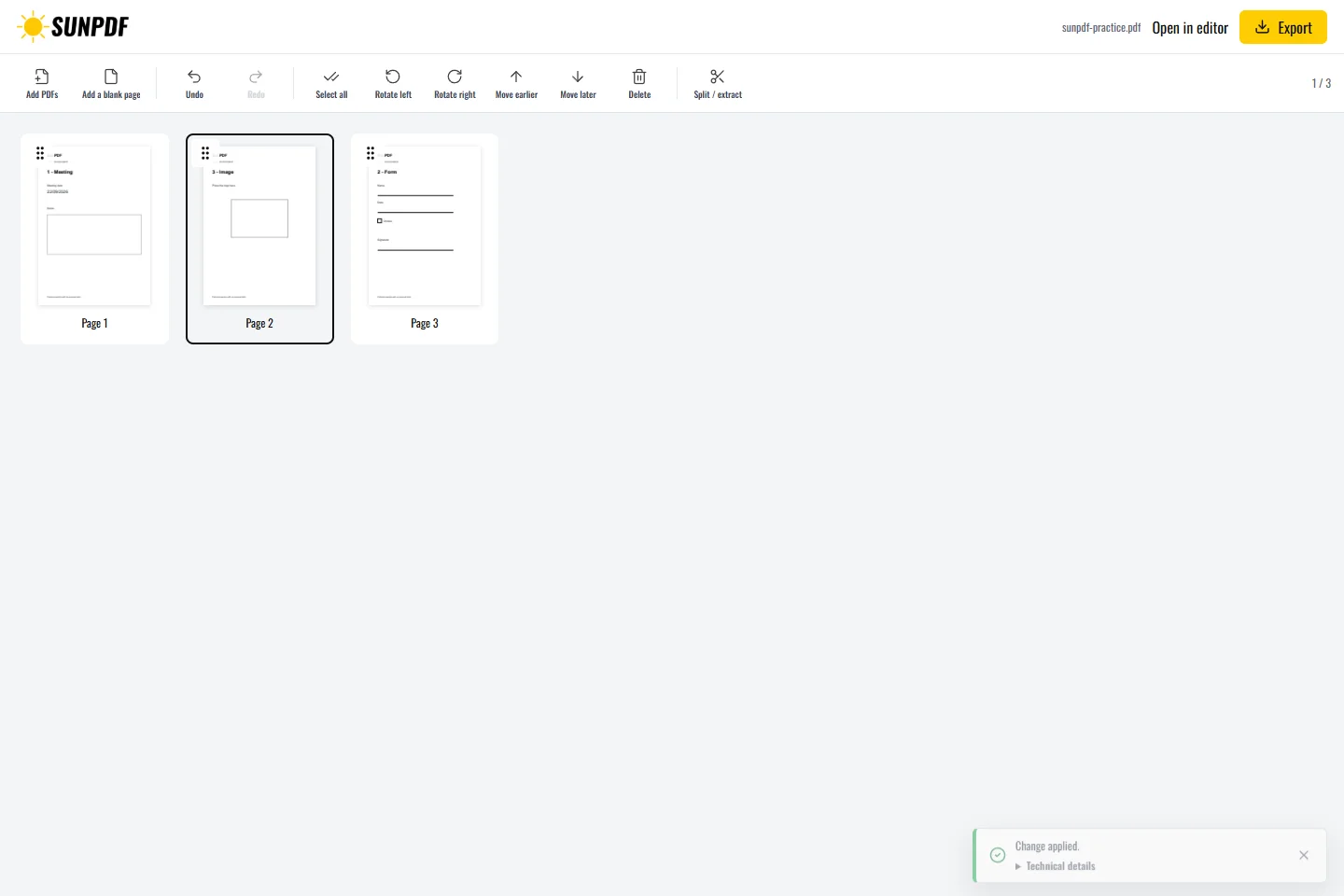
Task: Click the SUNPDF logo
Action: pos(73,27)
